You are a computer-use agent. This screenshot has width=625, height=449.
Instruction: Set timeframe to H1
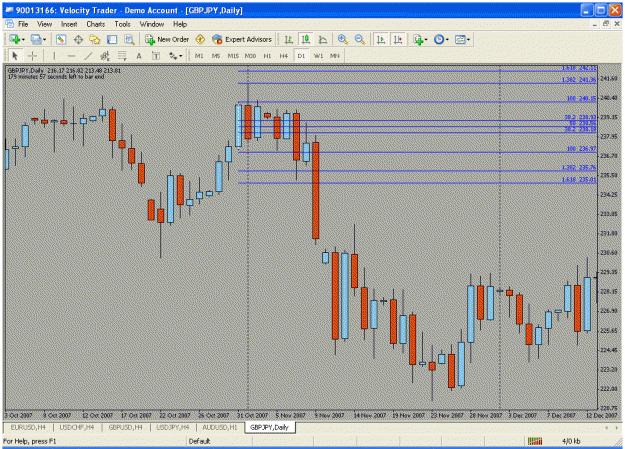click(x=267, y=56)
